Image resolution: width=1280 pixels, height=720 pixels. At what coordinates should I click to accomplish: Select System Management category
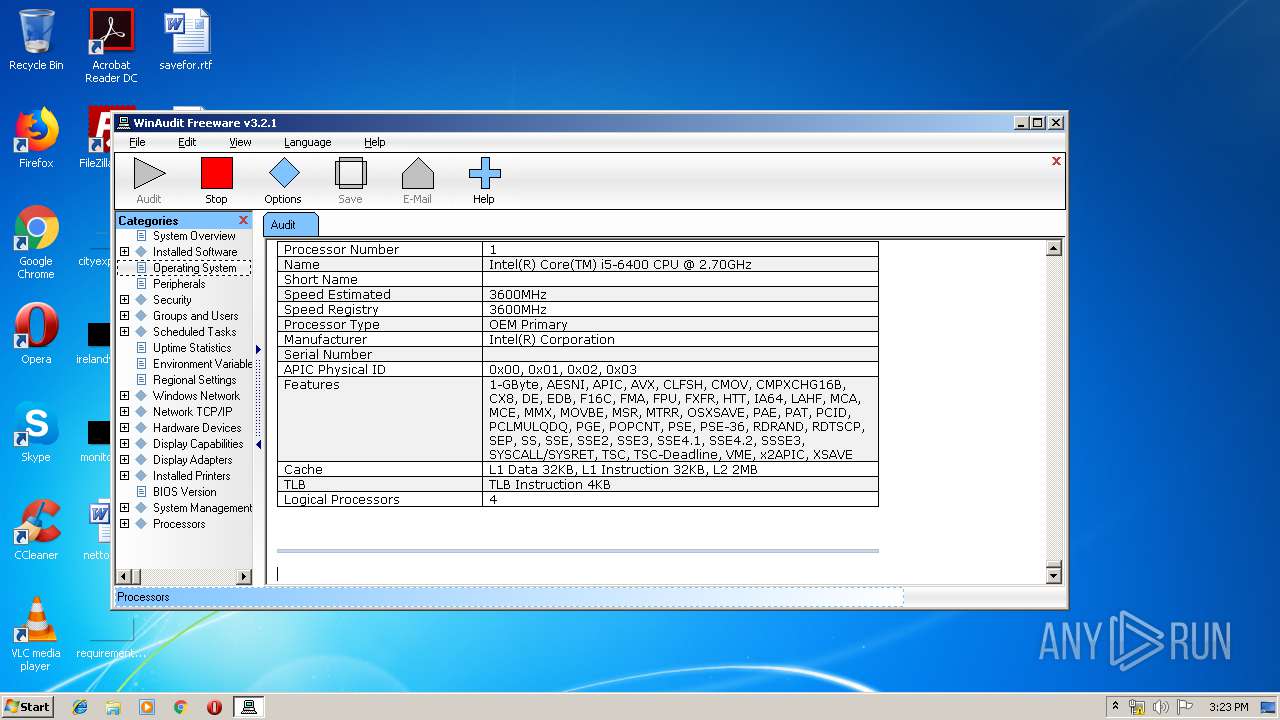(202, 508)
